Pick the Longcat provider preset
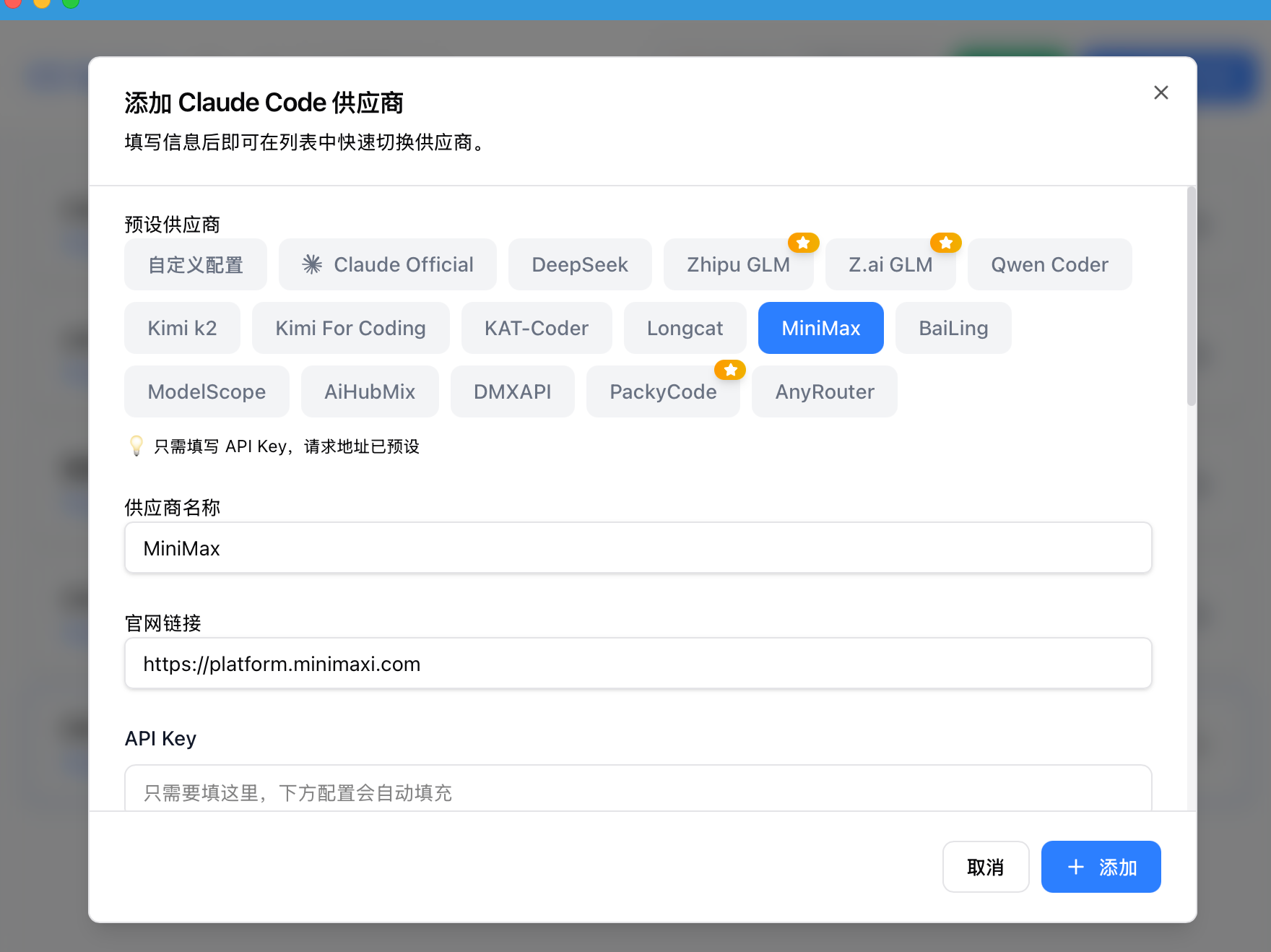Viewport: 1271px width, 952px height. click(685, 329)
